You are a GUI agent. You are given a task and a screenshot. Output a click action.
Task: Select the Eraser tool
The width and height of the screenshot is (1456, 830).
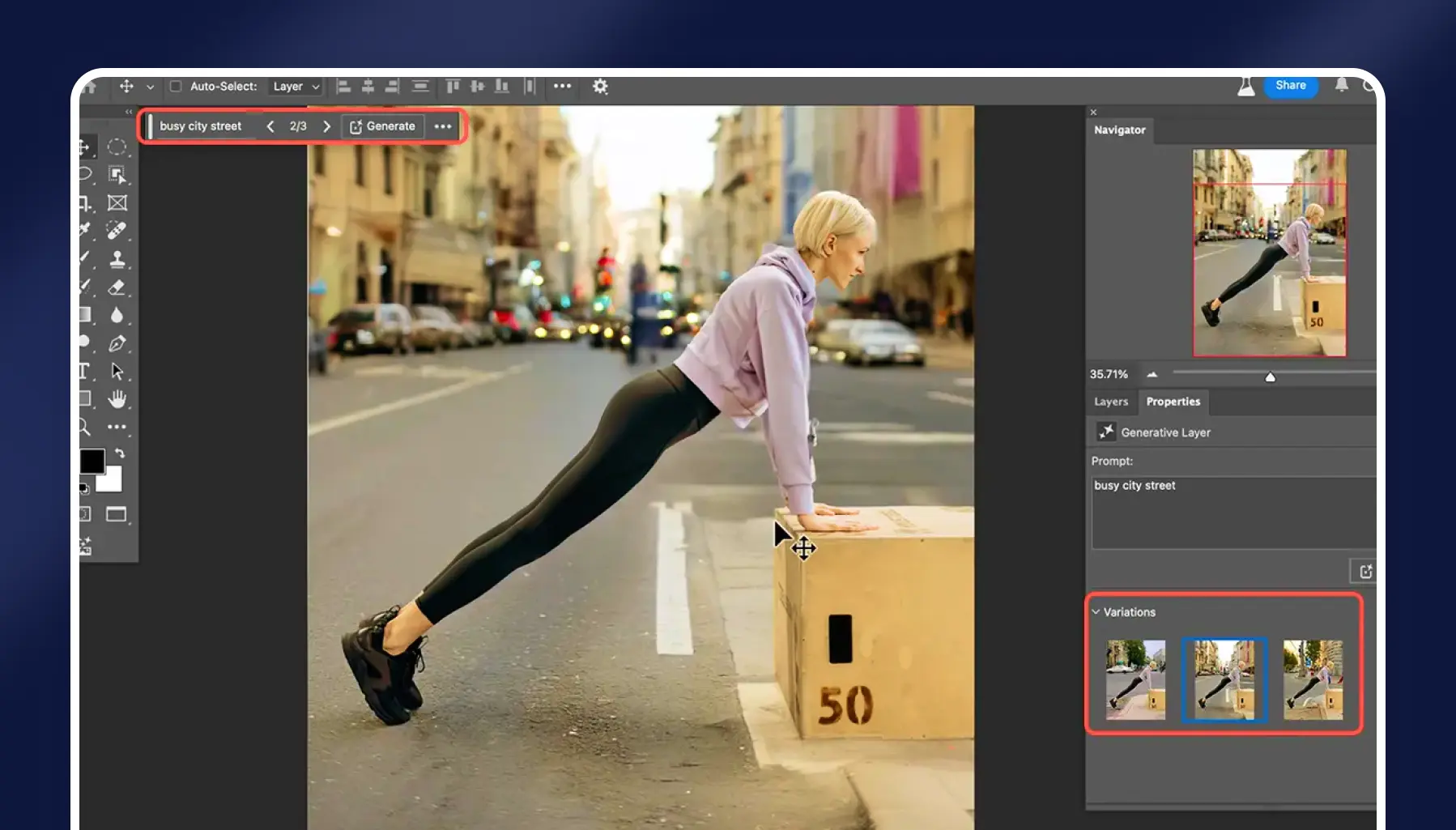(117, 286)
